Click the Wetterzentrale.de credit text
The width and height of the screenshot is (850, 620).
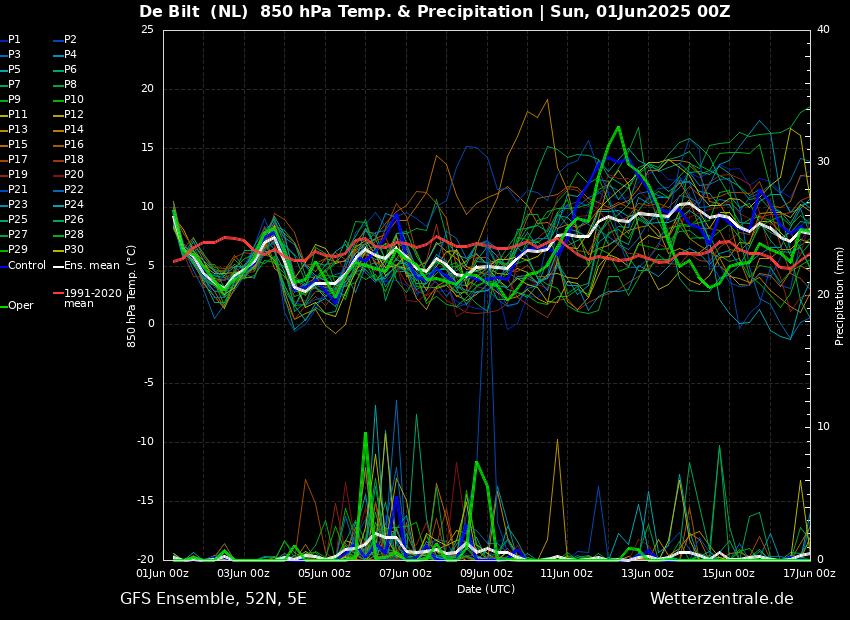pos(722,599)
